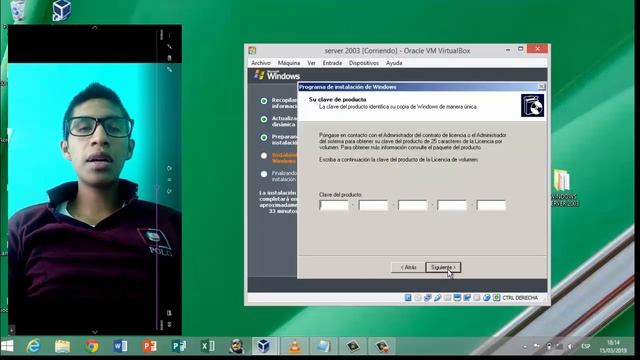Click the VirtualBox window title bar icon
Screen dimensions: 640x360
252,51
